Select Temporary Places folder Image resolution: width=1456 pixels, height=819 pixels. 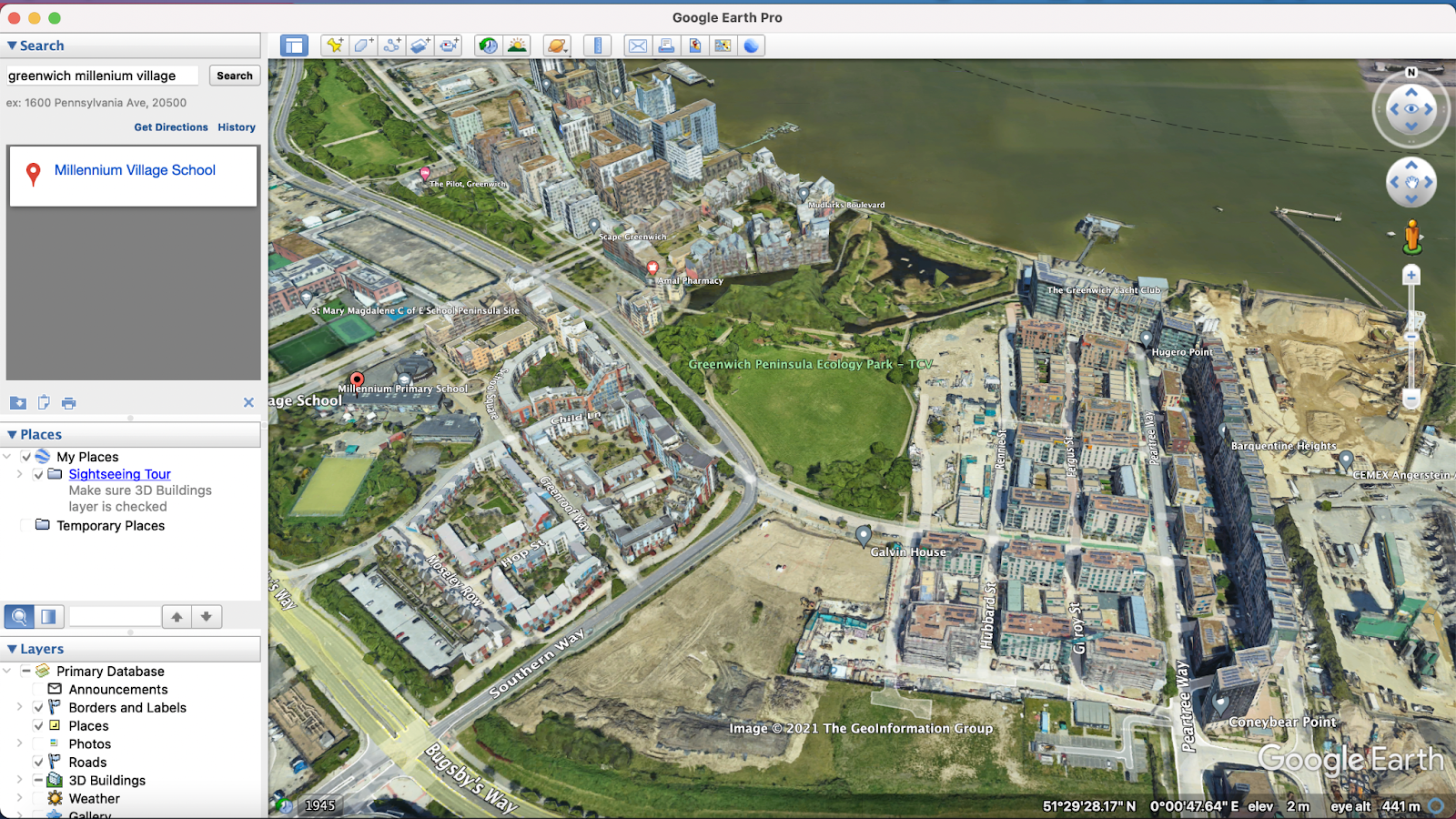coord(111,526)
